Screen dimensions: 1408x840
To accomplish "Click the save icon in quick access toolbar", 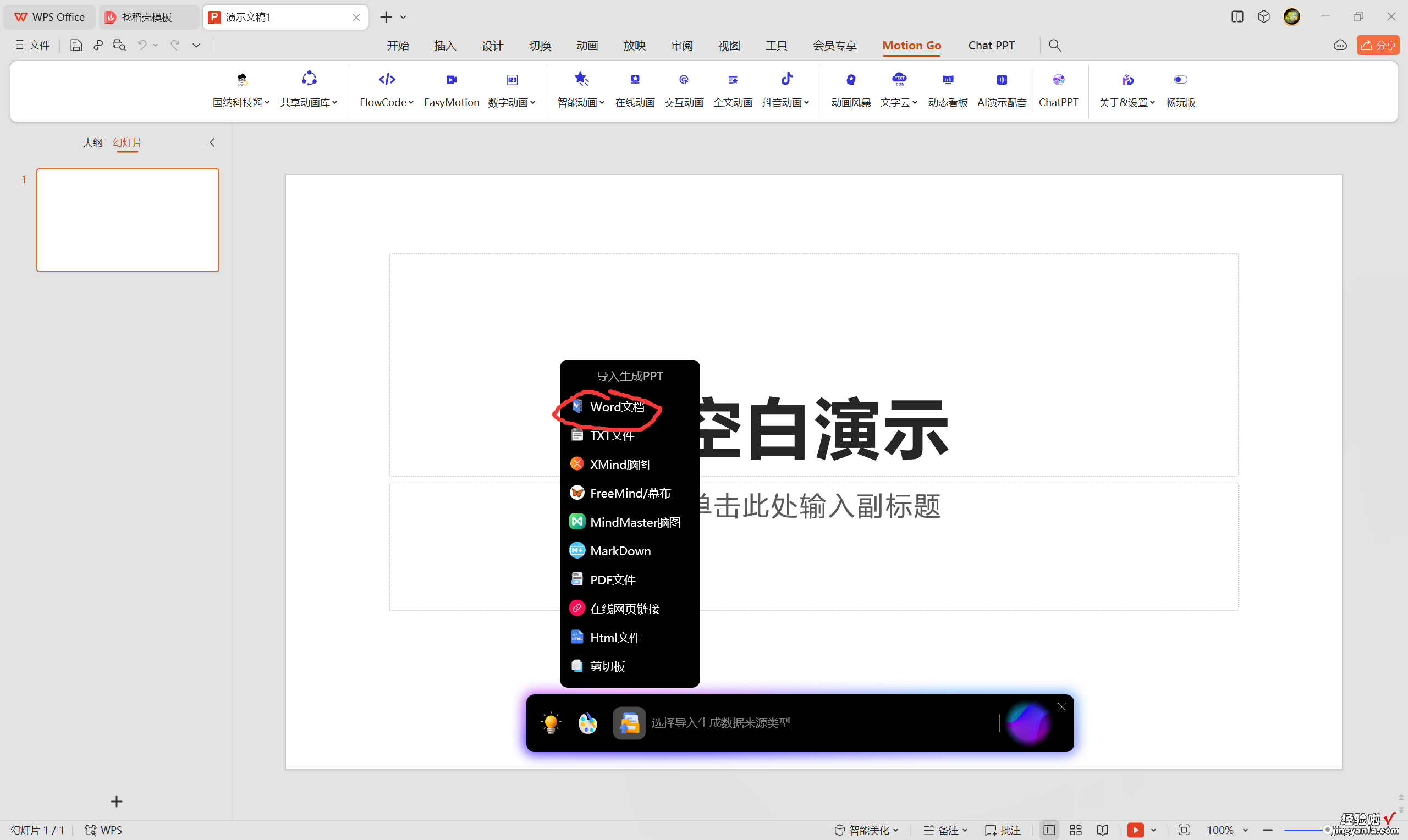I will coord(76,45).
